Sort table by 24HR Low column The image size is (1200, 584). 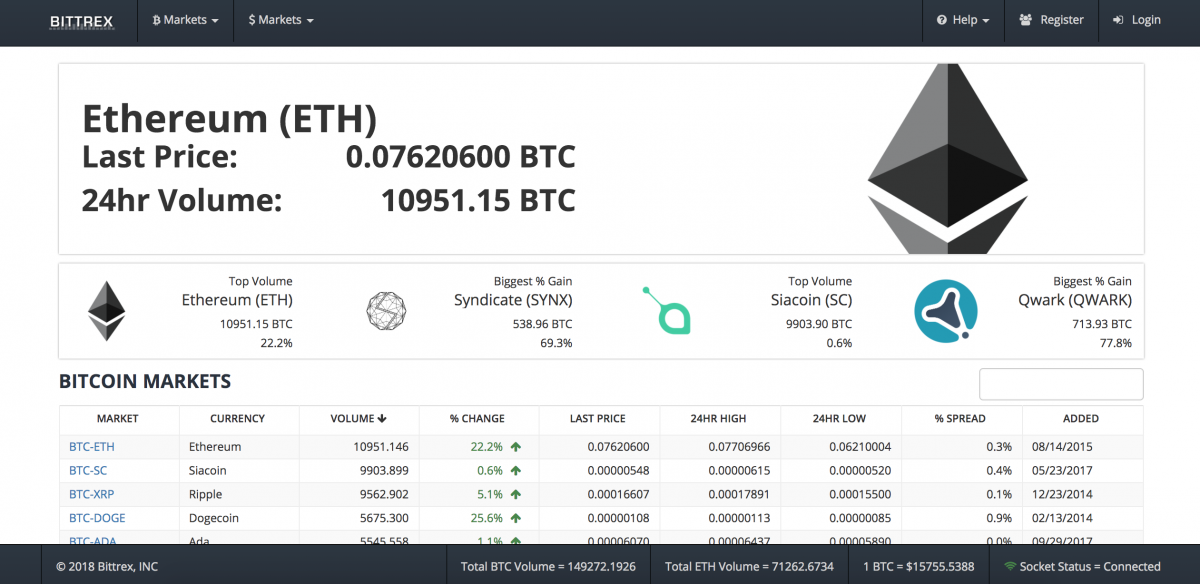[840, 419]
